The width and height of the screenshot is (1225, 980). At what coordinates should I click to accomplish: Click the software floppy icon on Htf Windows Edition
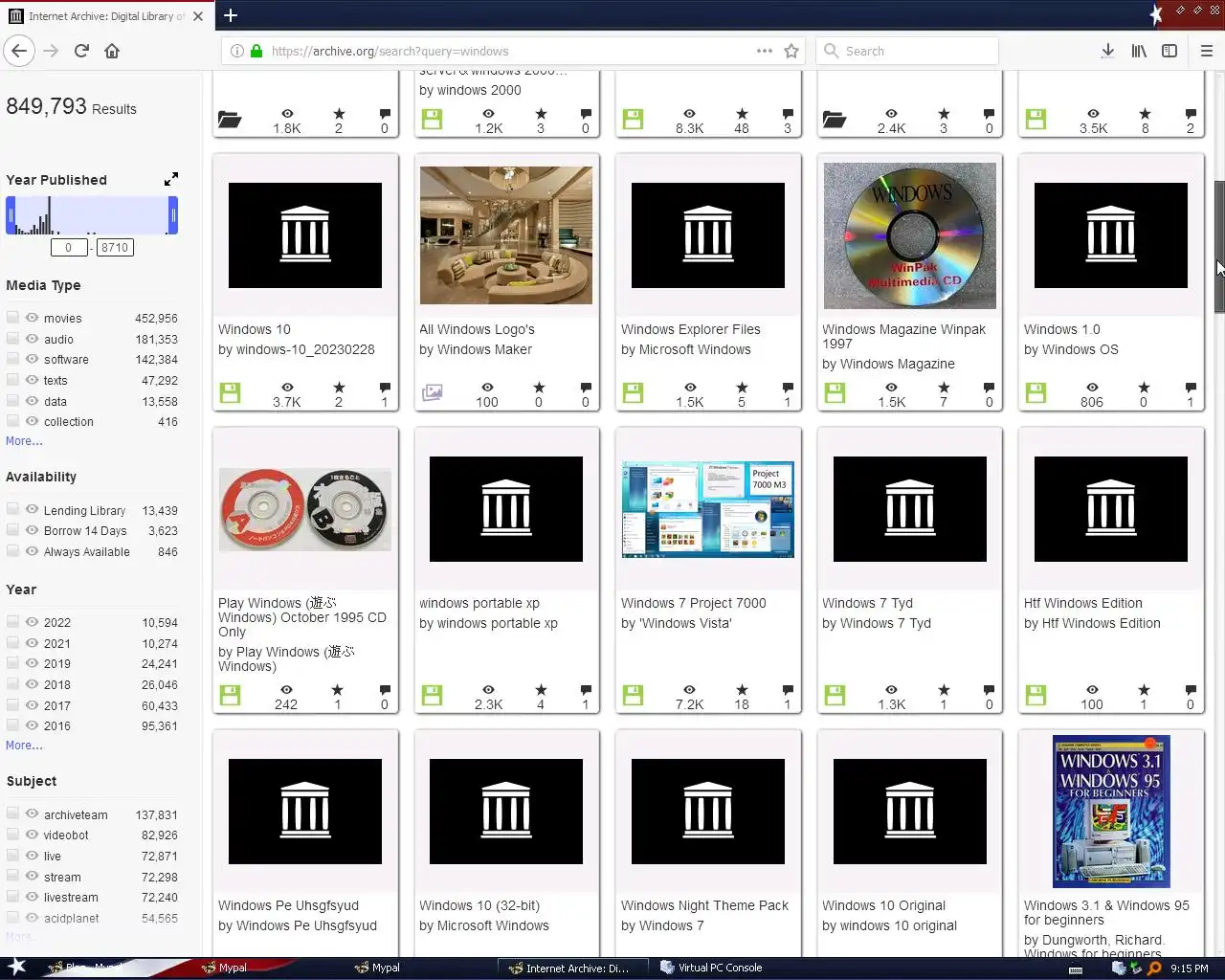pos(1036,695)
